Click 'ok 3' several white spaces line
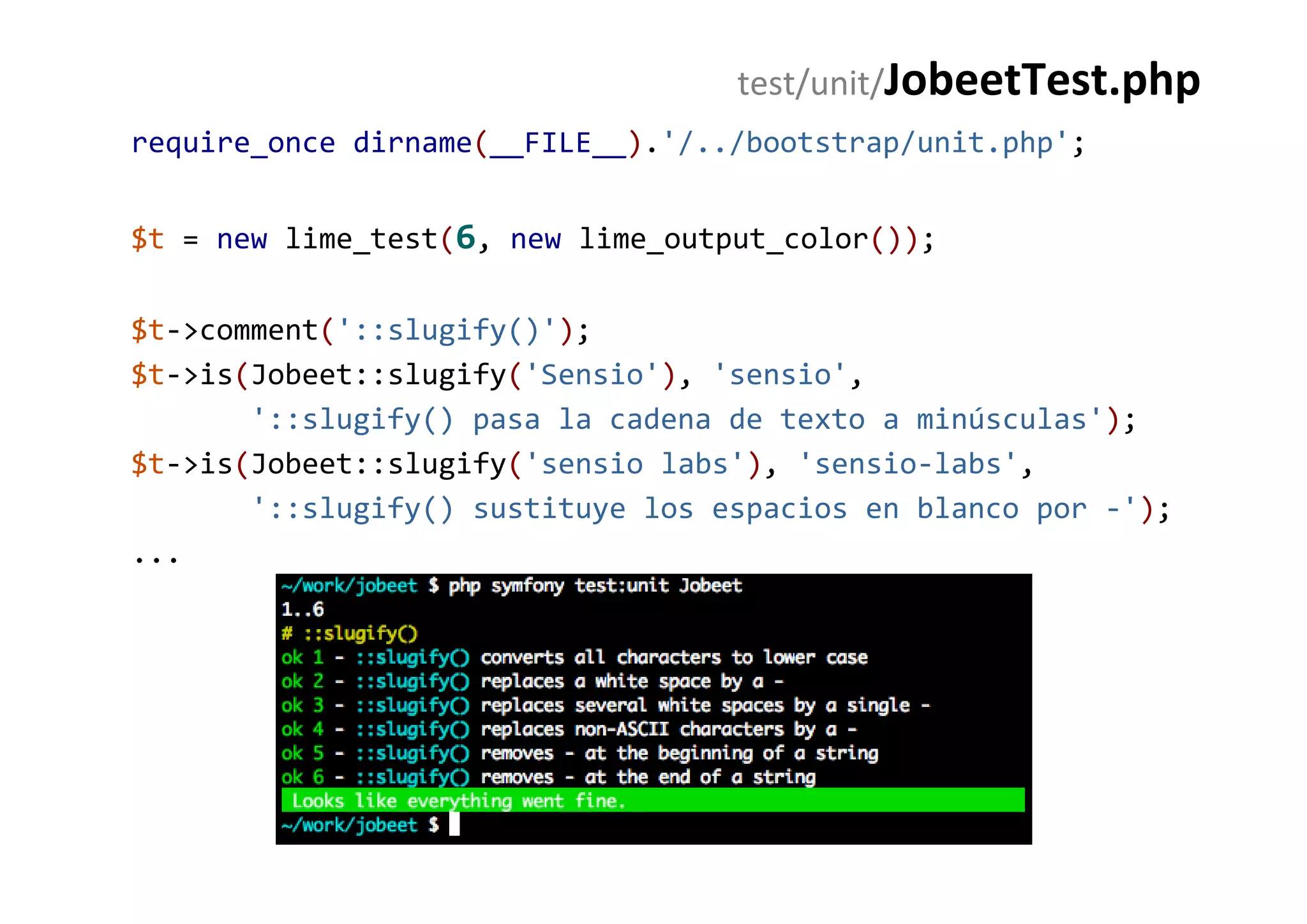Viewport: 1307px width, 924px height. pyautogui.click(x=606, y=705)
